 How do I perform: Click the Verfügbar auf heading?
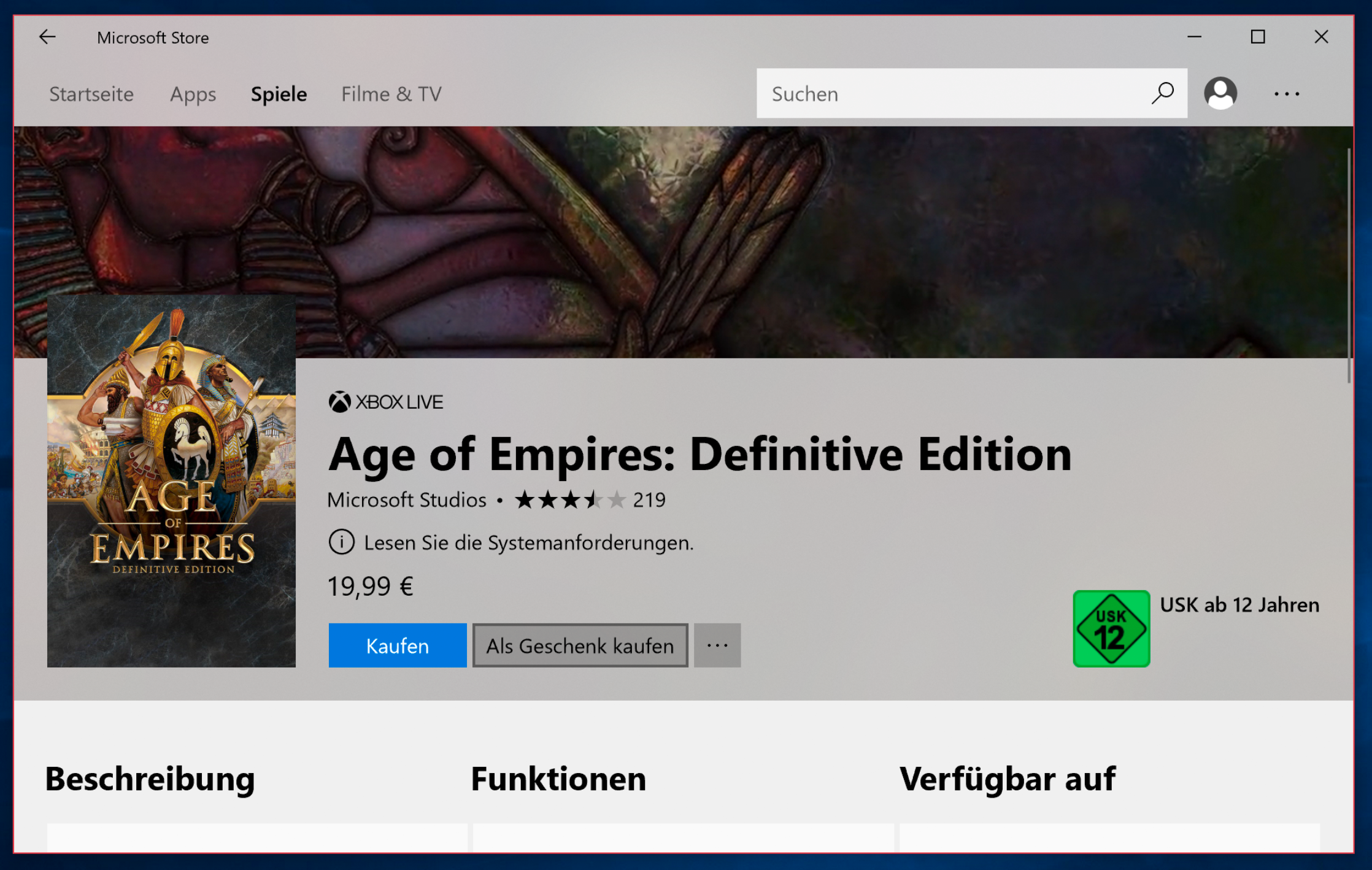point(1008,779)
